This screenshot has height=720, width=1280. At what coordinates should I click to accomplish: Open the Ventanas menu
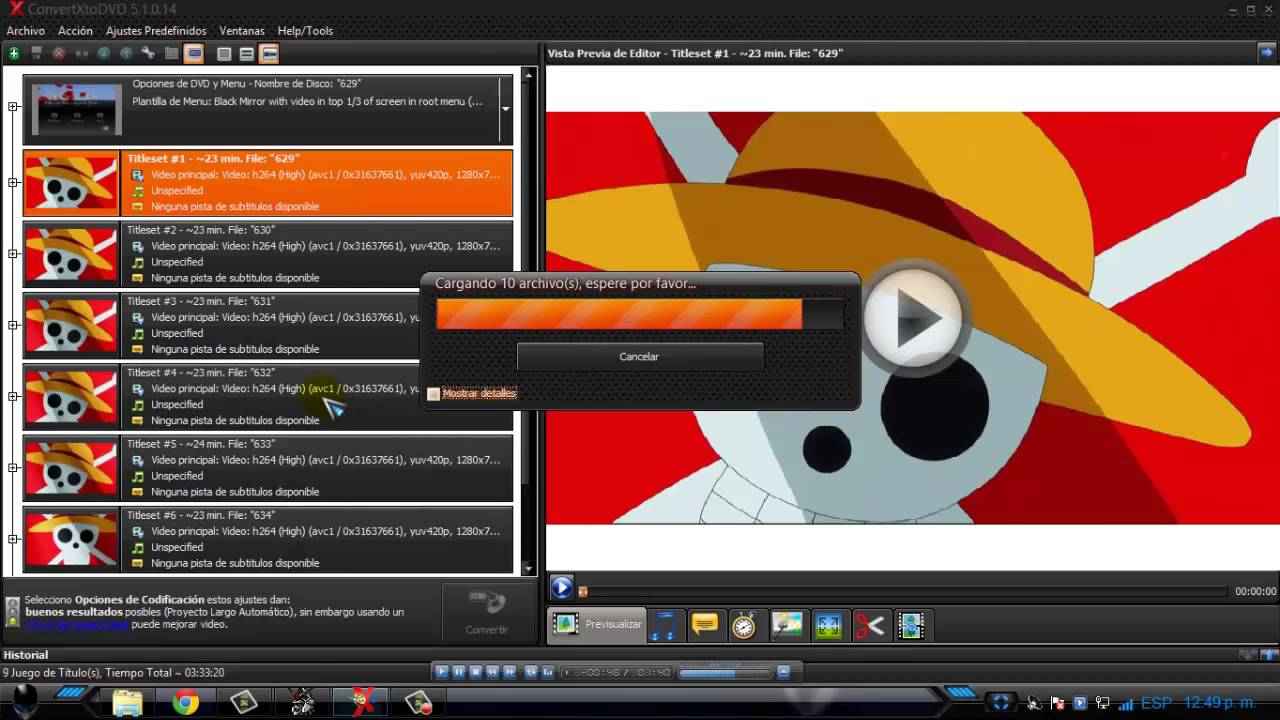(x=242, y=31)
